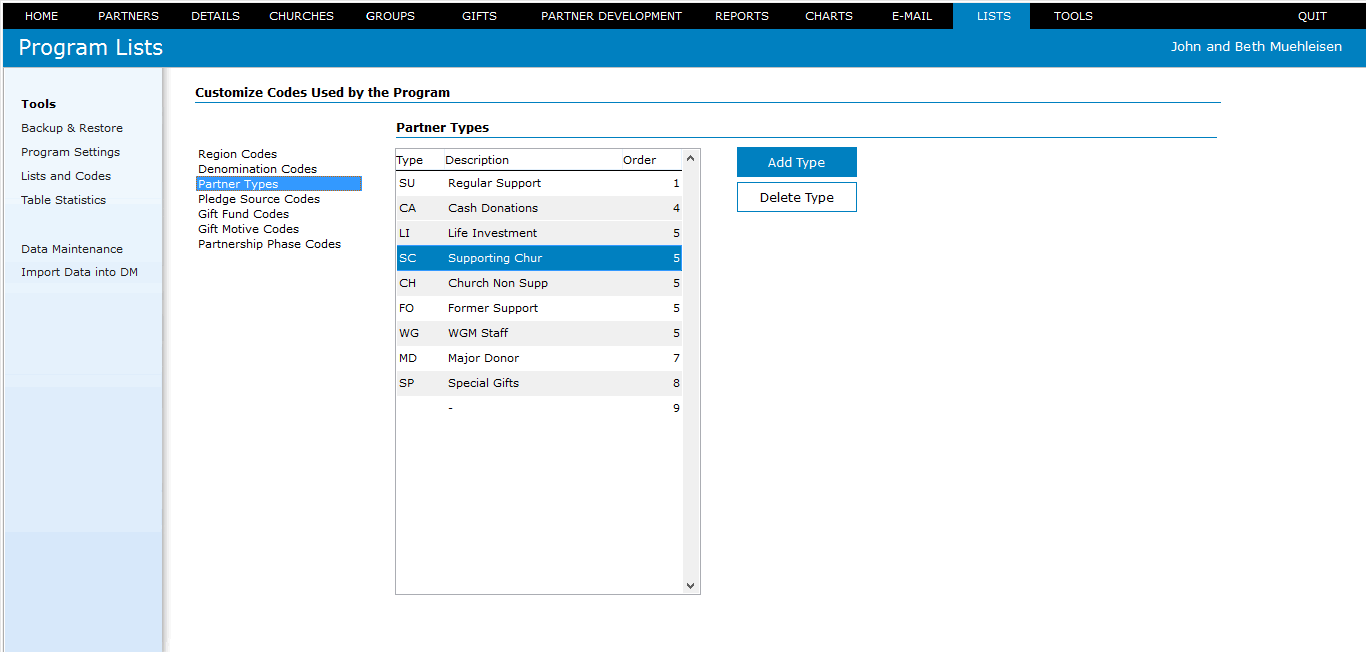Switch to the REPORTS tab
The width and height of the screenshot is (1366, 652).
click(x=742, y=16)
